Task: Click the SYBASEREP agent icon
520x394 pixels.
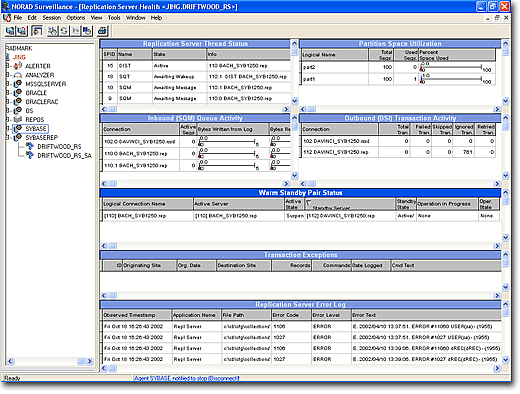Action: coord(18,137)
